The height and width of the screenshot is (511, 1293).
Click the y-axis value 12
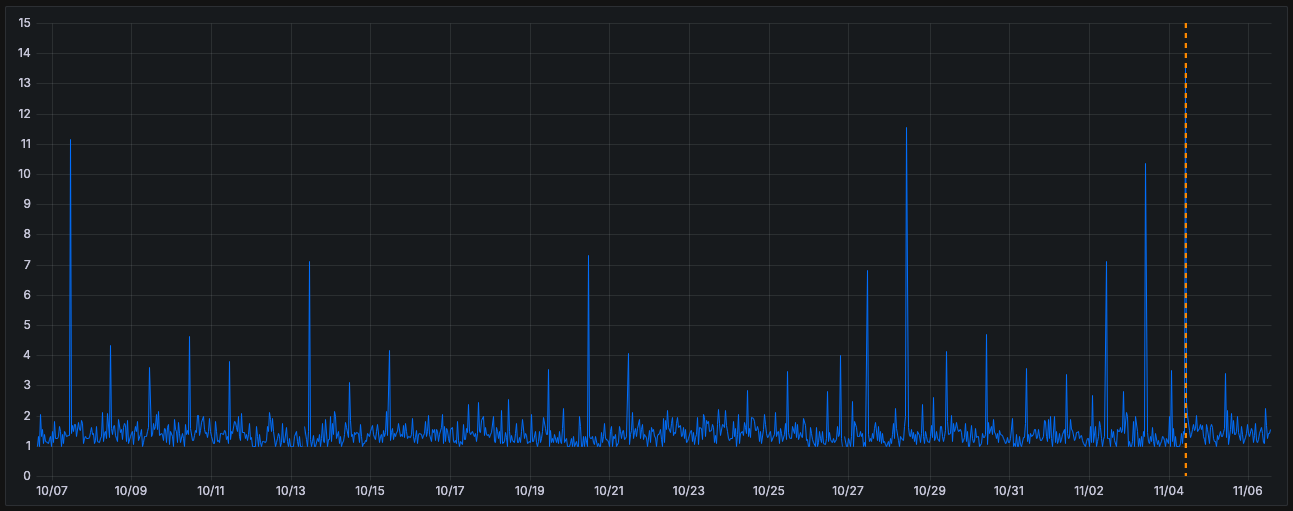(x=24, y=114)
